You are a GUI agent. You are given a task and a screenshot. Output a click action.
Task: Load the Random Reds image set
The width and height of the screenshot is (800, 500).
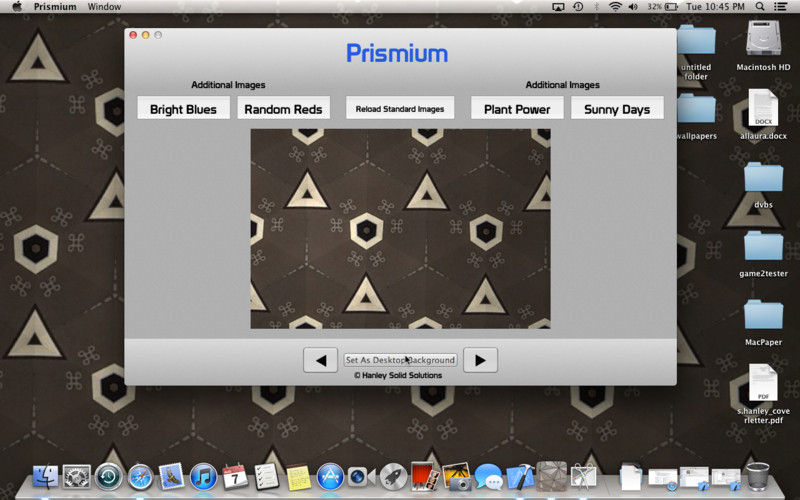(x=283, y=109)
